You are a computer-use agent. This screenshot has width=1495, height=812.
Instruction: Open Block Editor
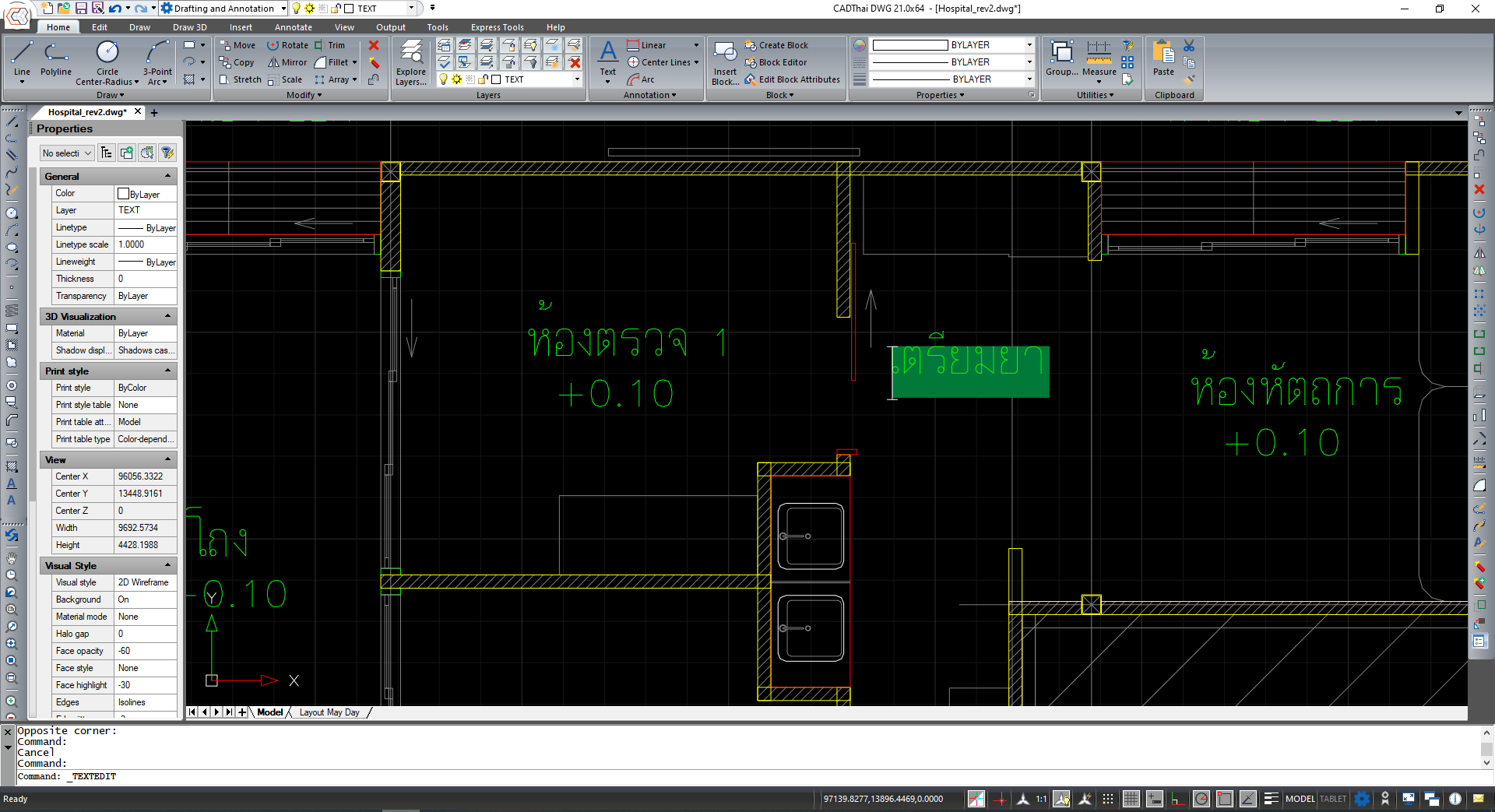(x=776, y=62)
